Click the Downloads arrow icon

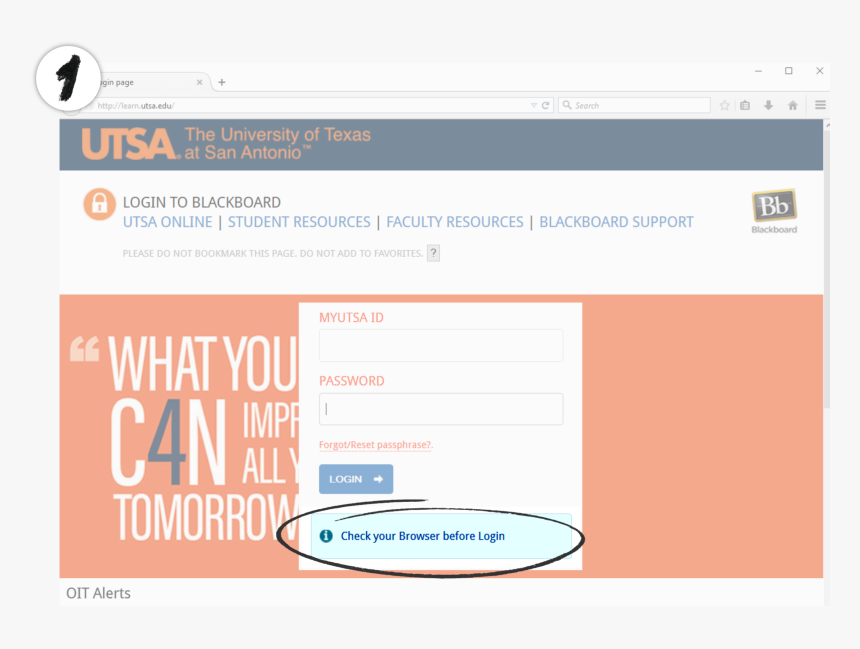(x=767, y=104)
